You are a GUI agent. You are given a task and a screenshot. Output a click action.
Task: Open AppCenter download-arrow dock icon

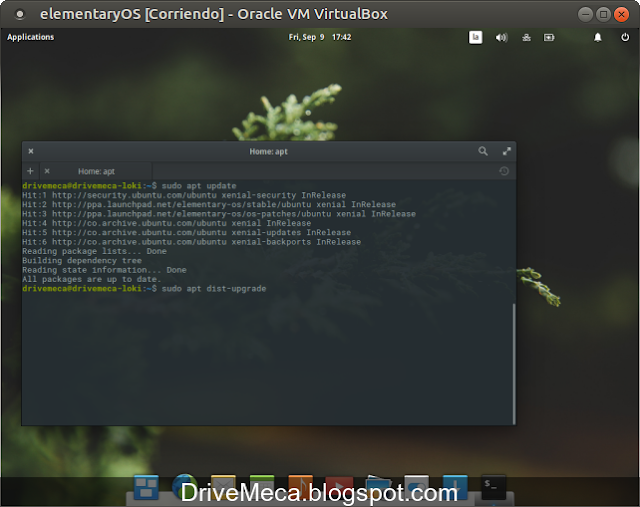[455, 487]
